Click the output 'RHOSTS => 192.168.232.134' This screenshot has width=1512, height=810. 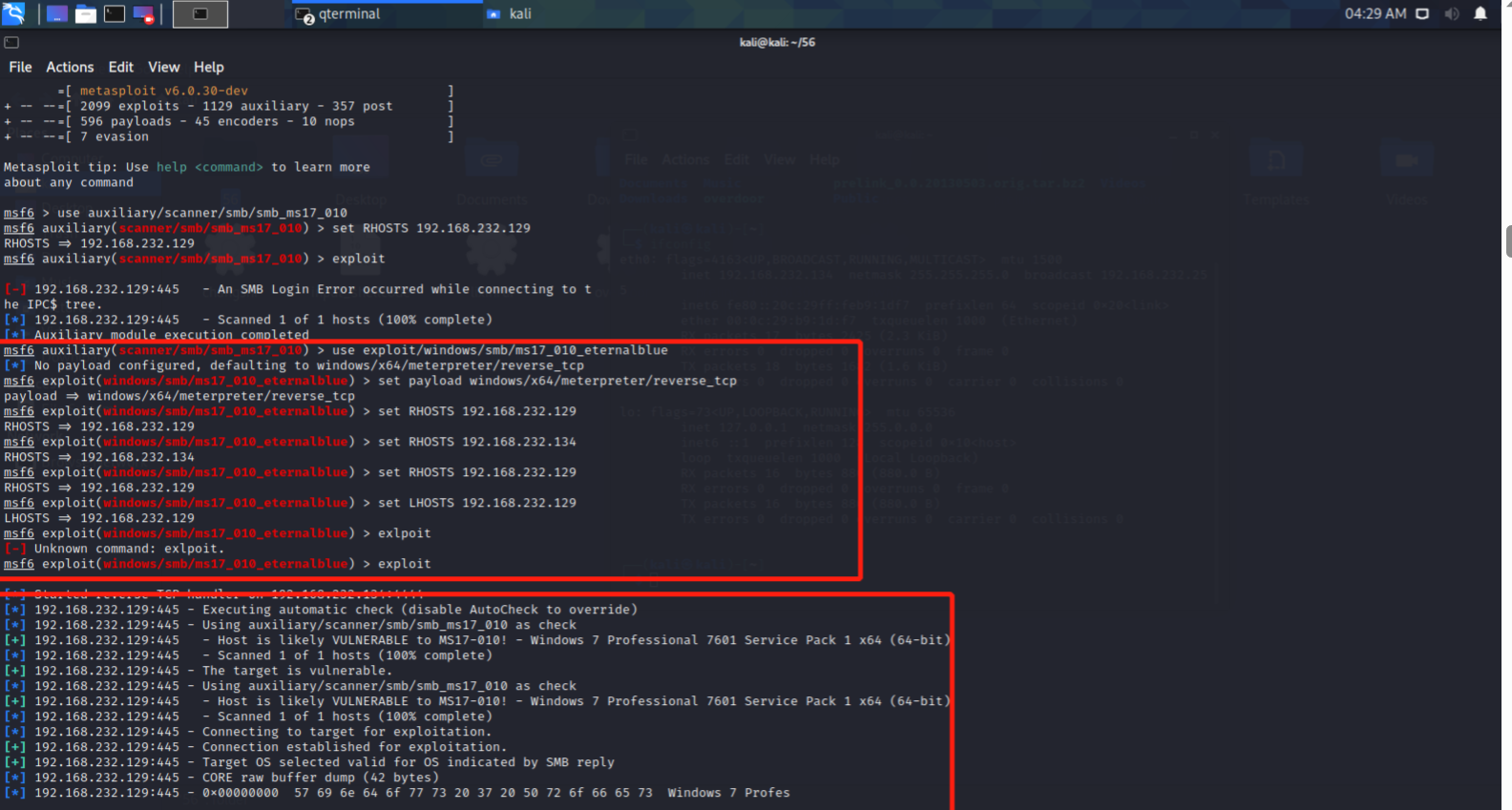[99, 457]
